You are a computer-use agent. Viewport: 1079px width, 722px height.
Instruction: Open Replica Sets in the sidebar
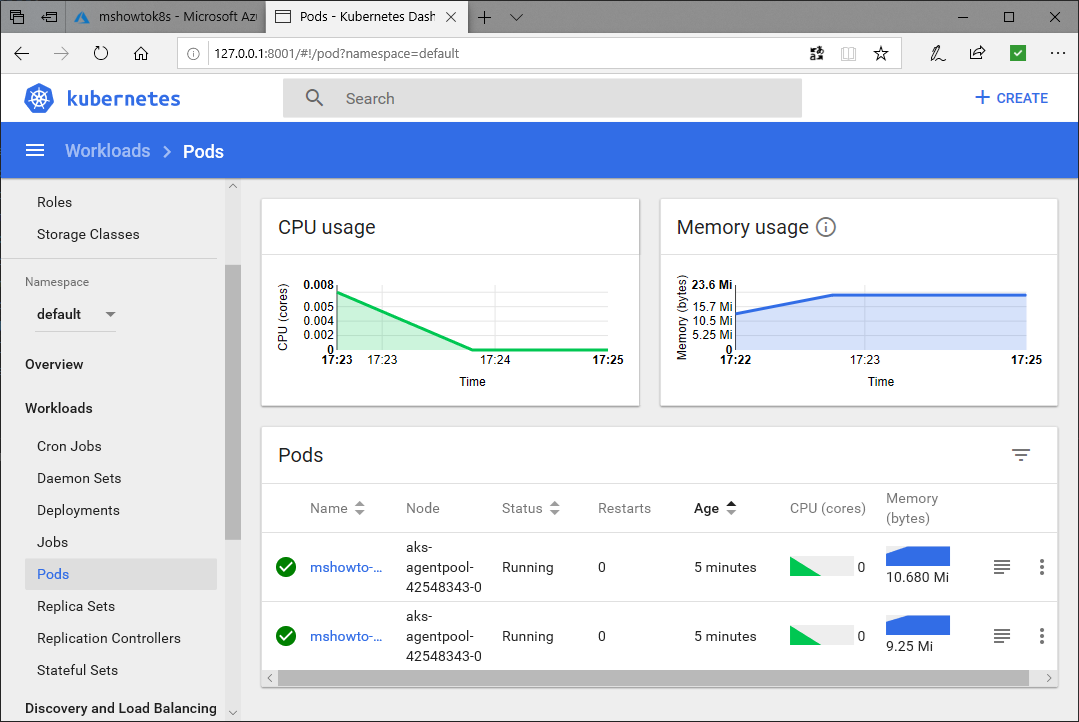pos(76,606)
